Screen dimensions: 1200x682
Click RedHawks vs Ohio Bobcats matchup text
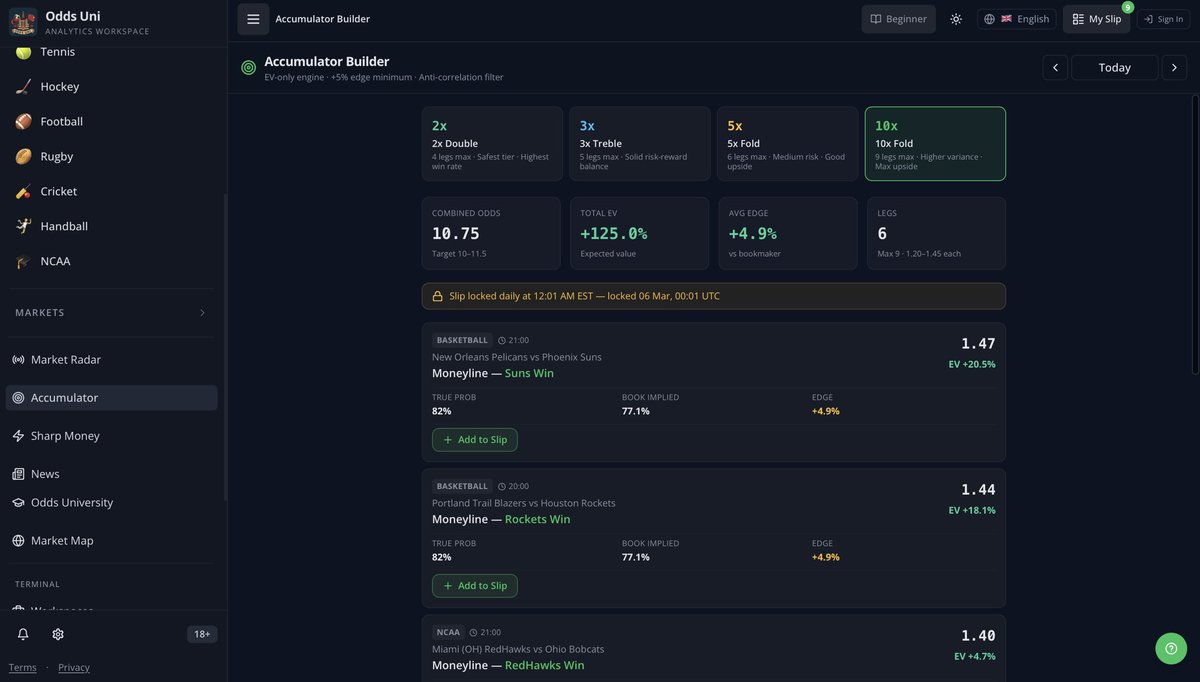click(518, 649)
